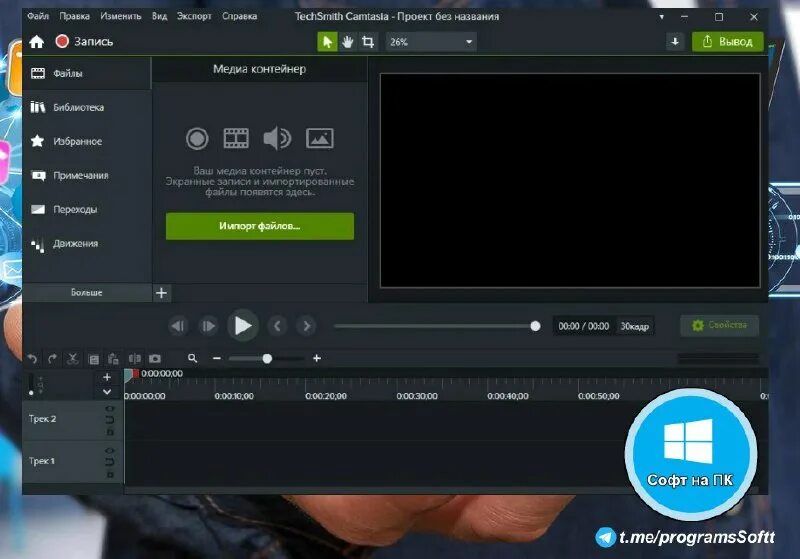The width and height of the screenshot is (800, 559).
Task: Click the timeline zoom slider handle
Action: click(x=267, y=359)
